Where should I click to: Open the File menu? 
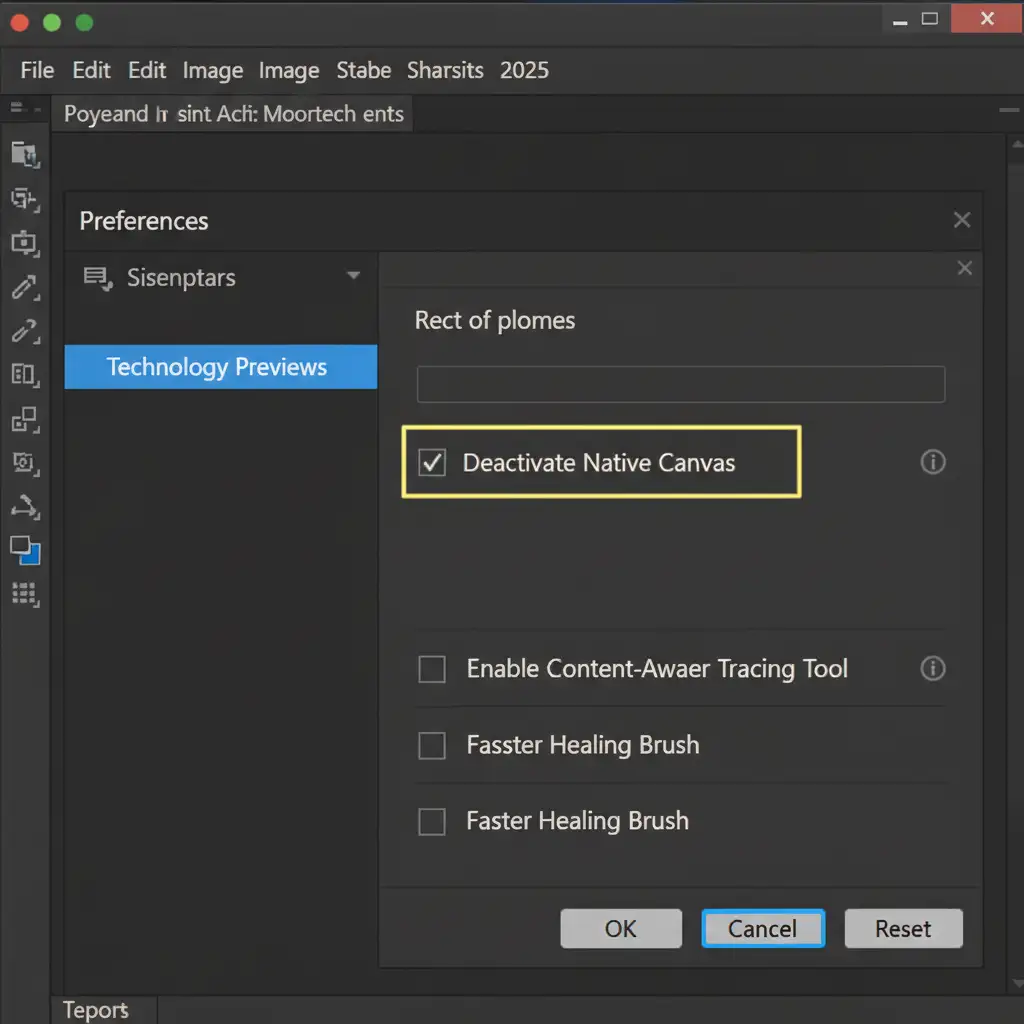click(x=37, y=70)
